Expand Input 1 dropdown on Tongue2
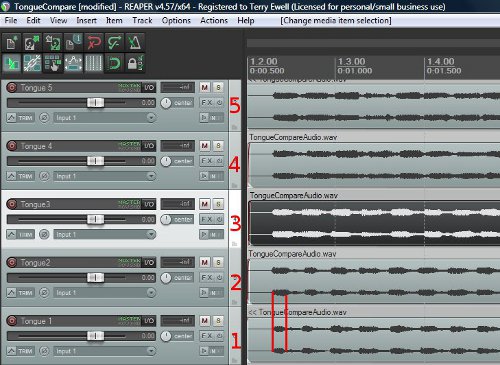500x365 pixels. tap(151, 293)
